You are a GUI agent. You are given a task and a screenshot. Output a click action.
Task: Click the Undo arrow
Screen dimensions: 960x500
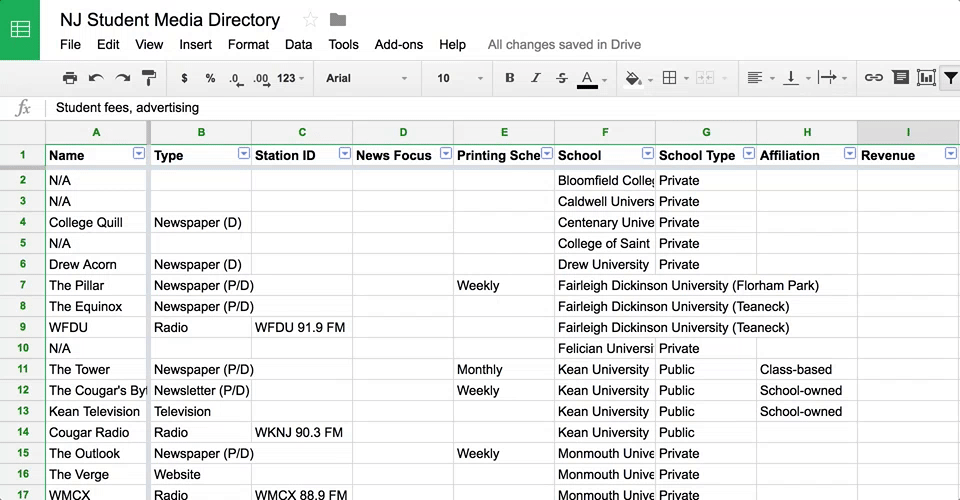pyautogui.click(x=96, y=78)
